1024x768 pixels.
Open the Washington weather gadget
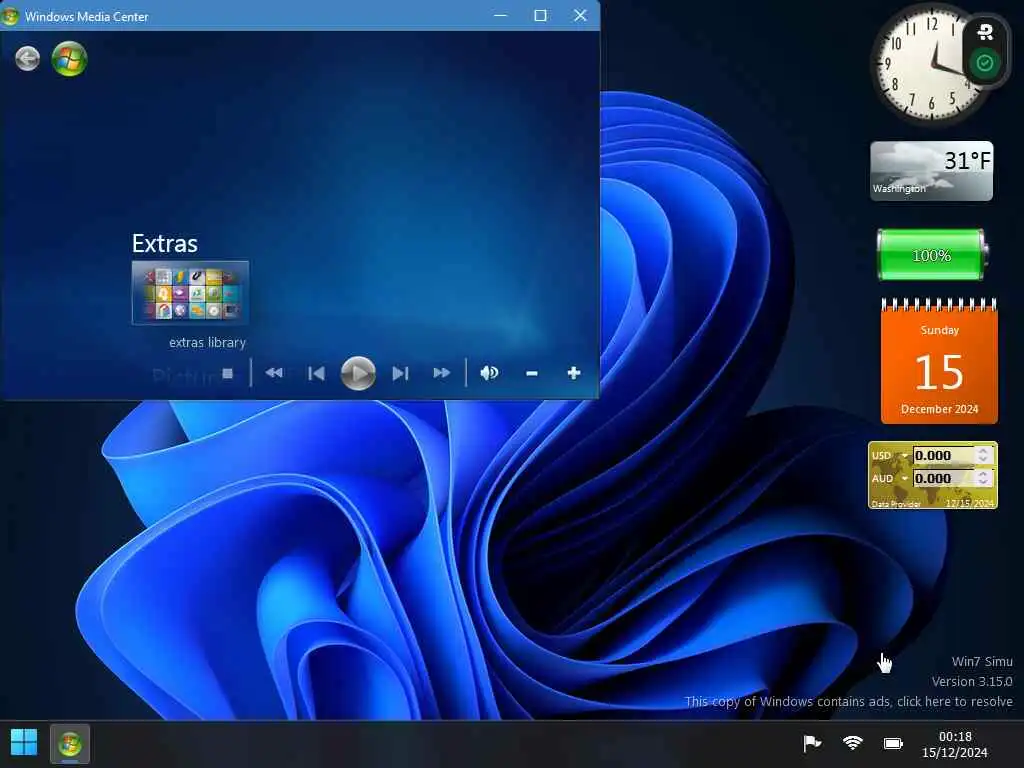(x=931, y=171)
